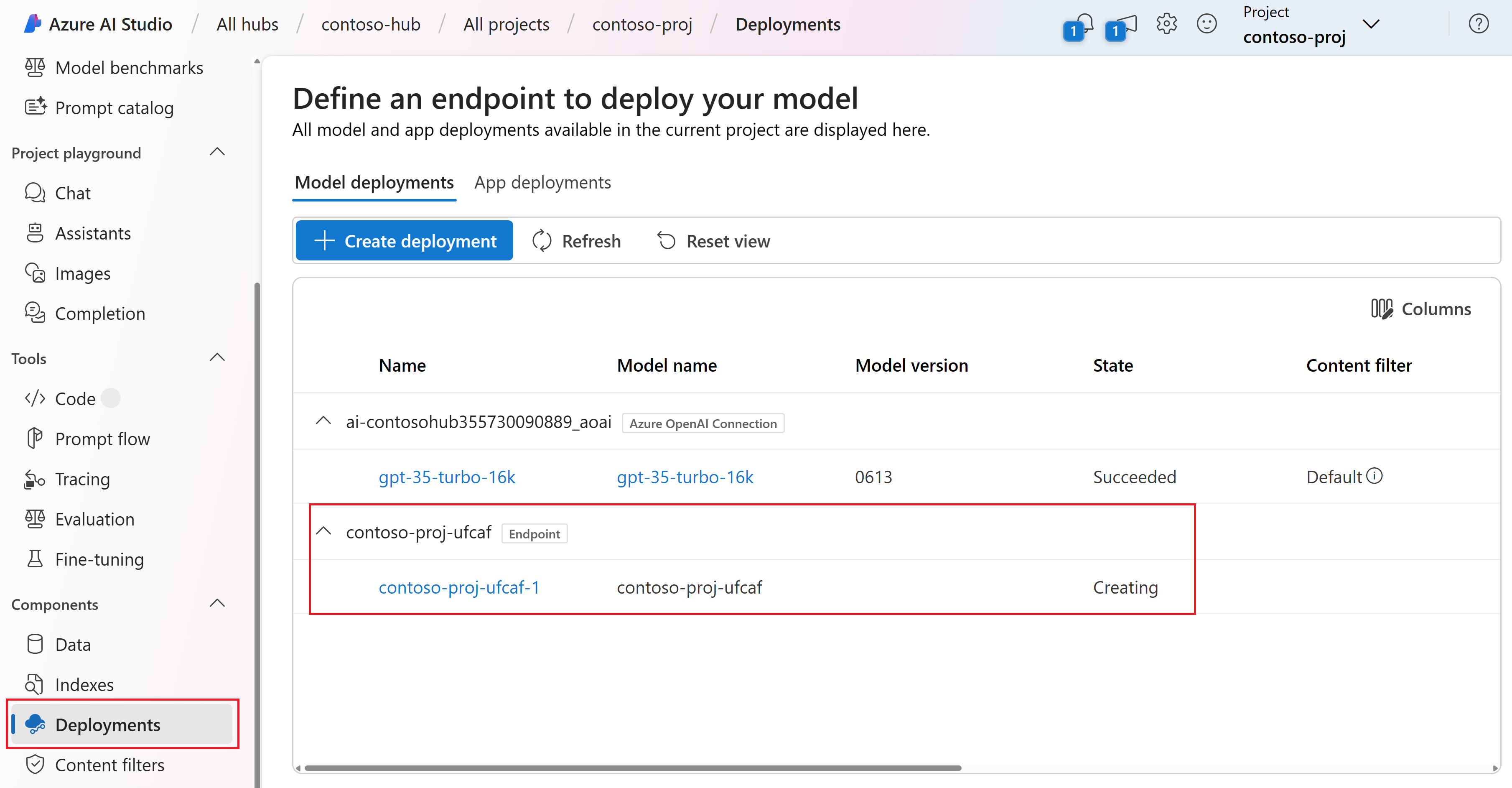Collapse the Project playground section
The image size is (1512, 788).
pos(217,152)
